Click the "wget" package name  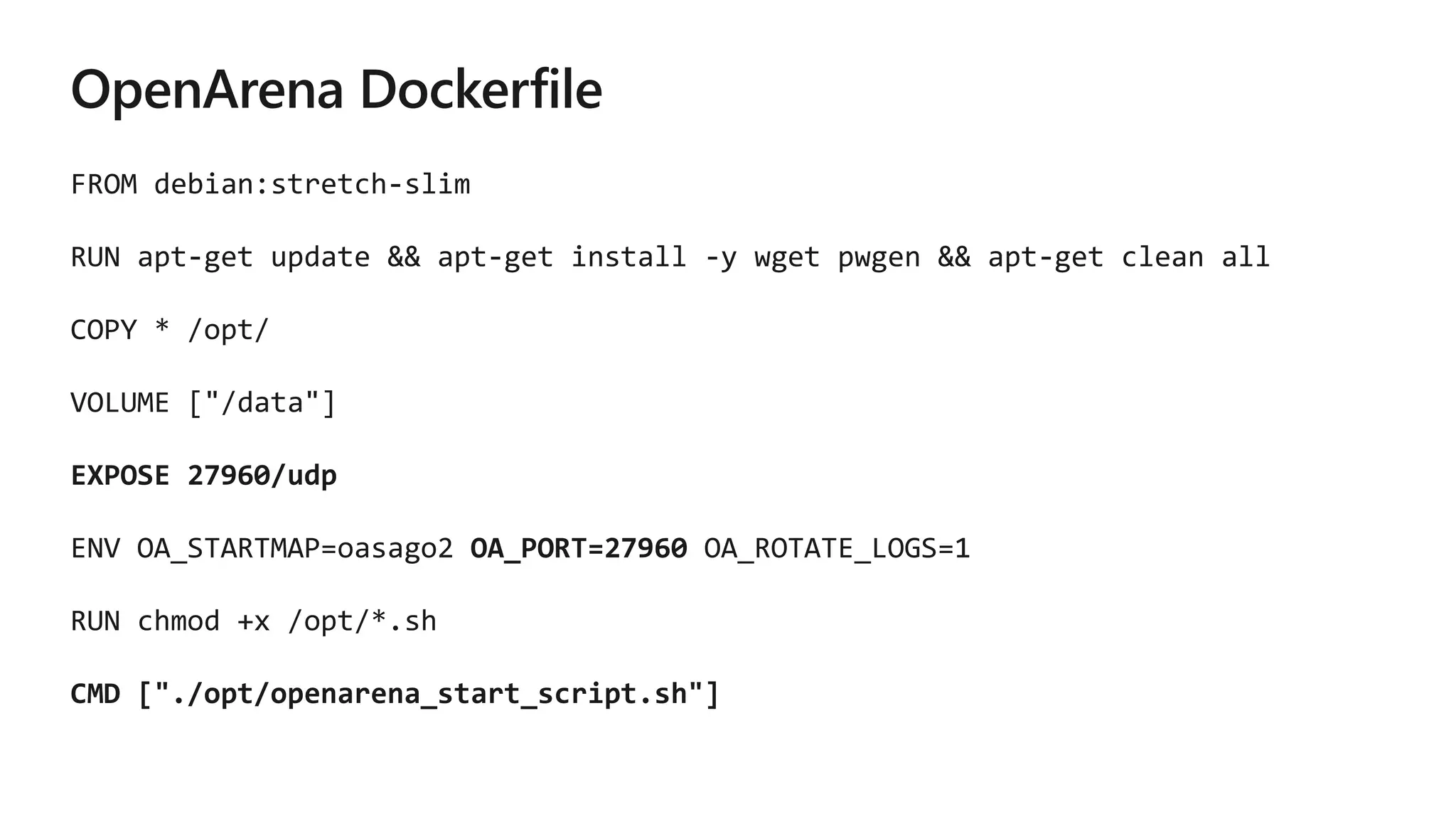click(x=787, y=257)
